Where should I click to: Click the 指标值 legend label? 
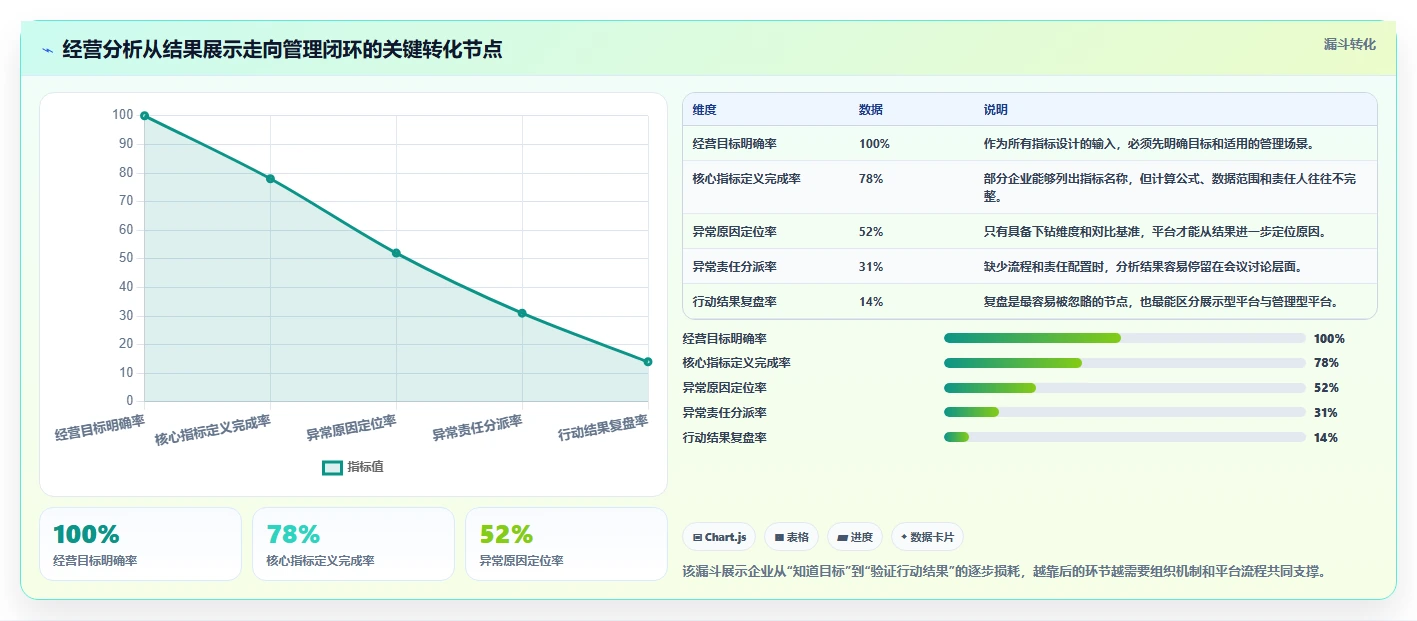[365, 467]
